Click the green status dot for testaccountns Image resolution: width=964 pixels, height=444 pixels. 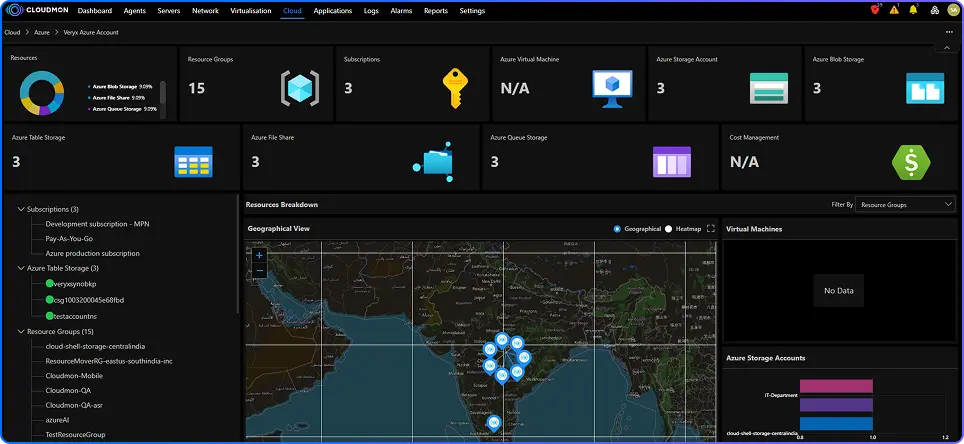click(50, 315)
